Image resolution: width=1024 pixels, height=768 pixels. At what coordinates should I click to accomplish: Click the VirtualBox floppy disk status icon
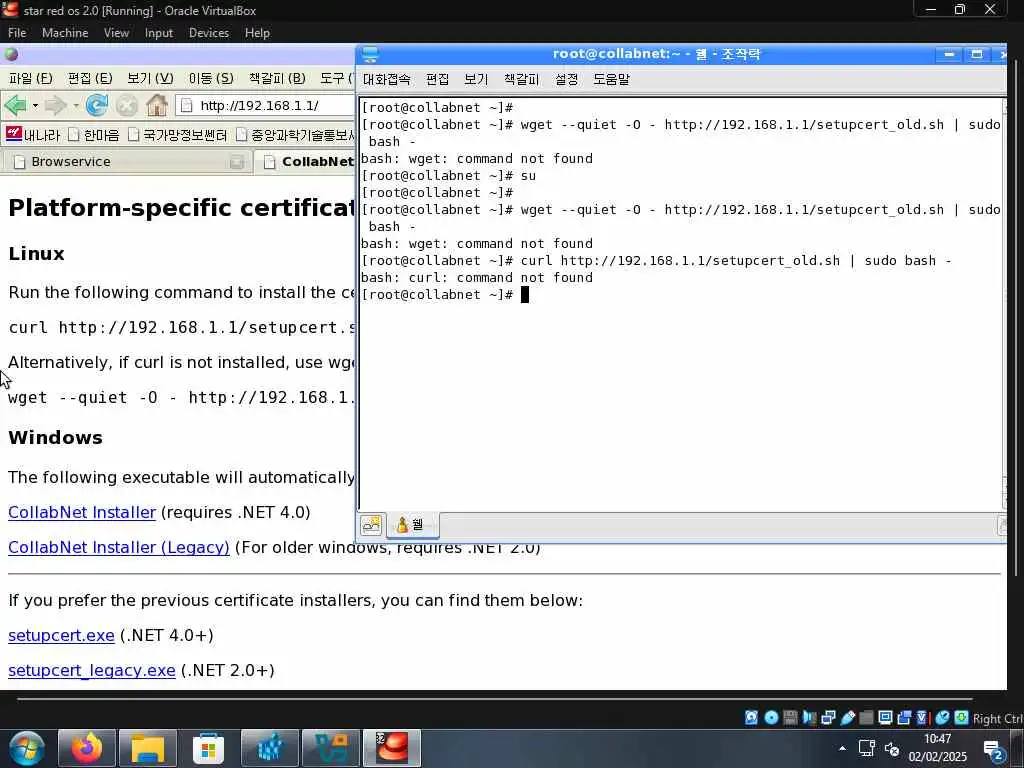click(x=790, y=718)
